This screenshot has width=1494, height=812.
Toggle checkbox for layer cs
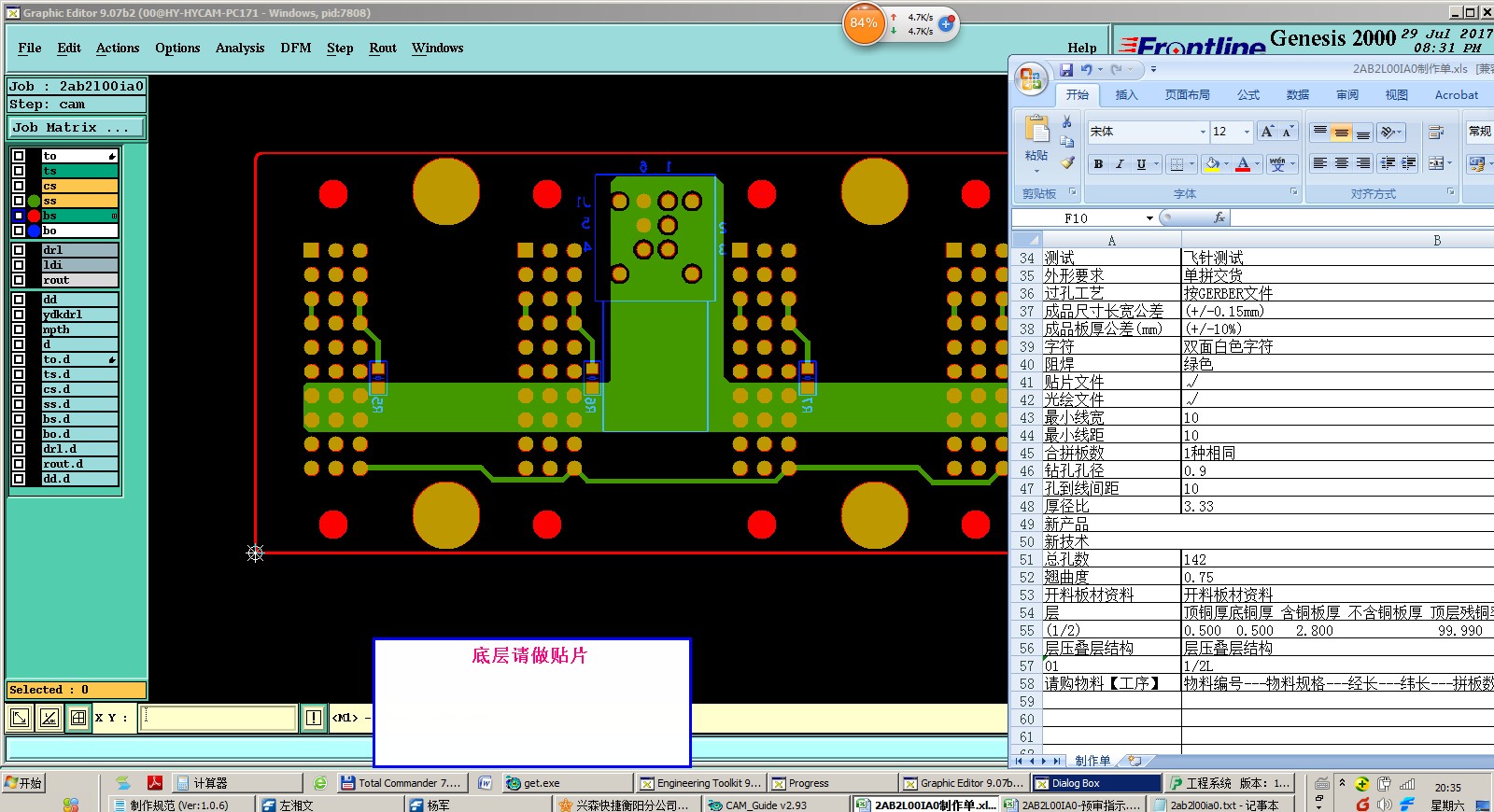click(19, 186)
